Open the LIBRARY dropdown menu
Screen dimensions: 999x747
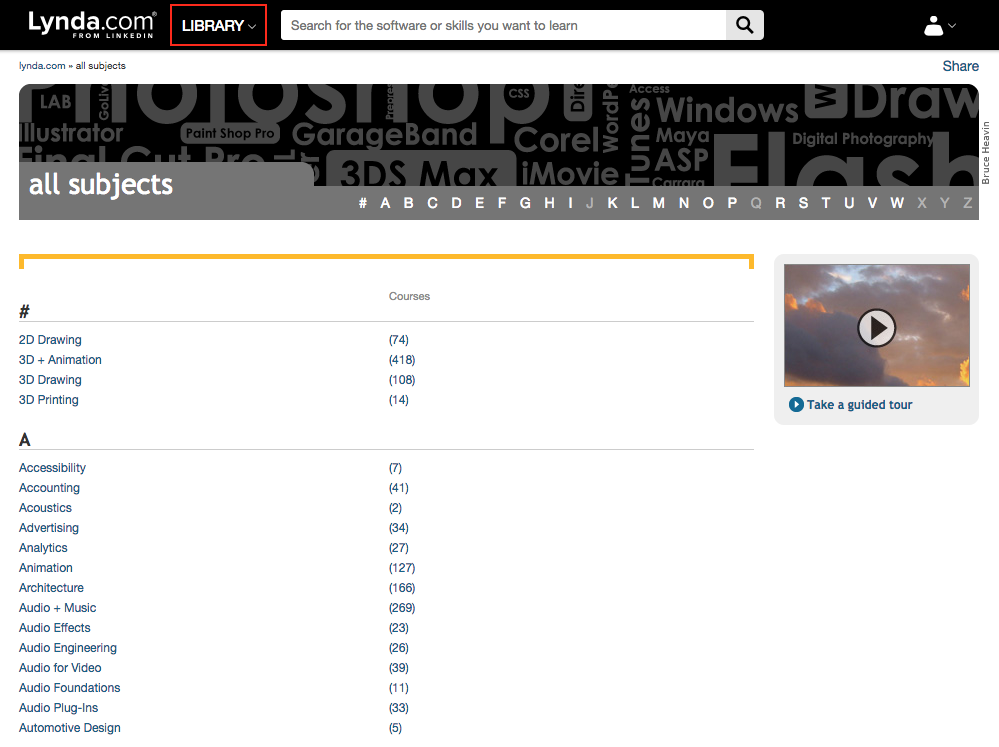coord(219,25)
